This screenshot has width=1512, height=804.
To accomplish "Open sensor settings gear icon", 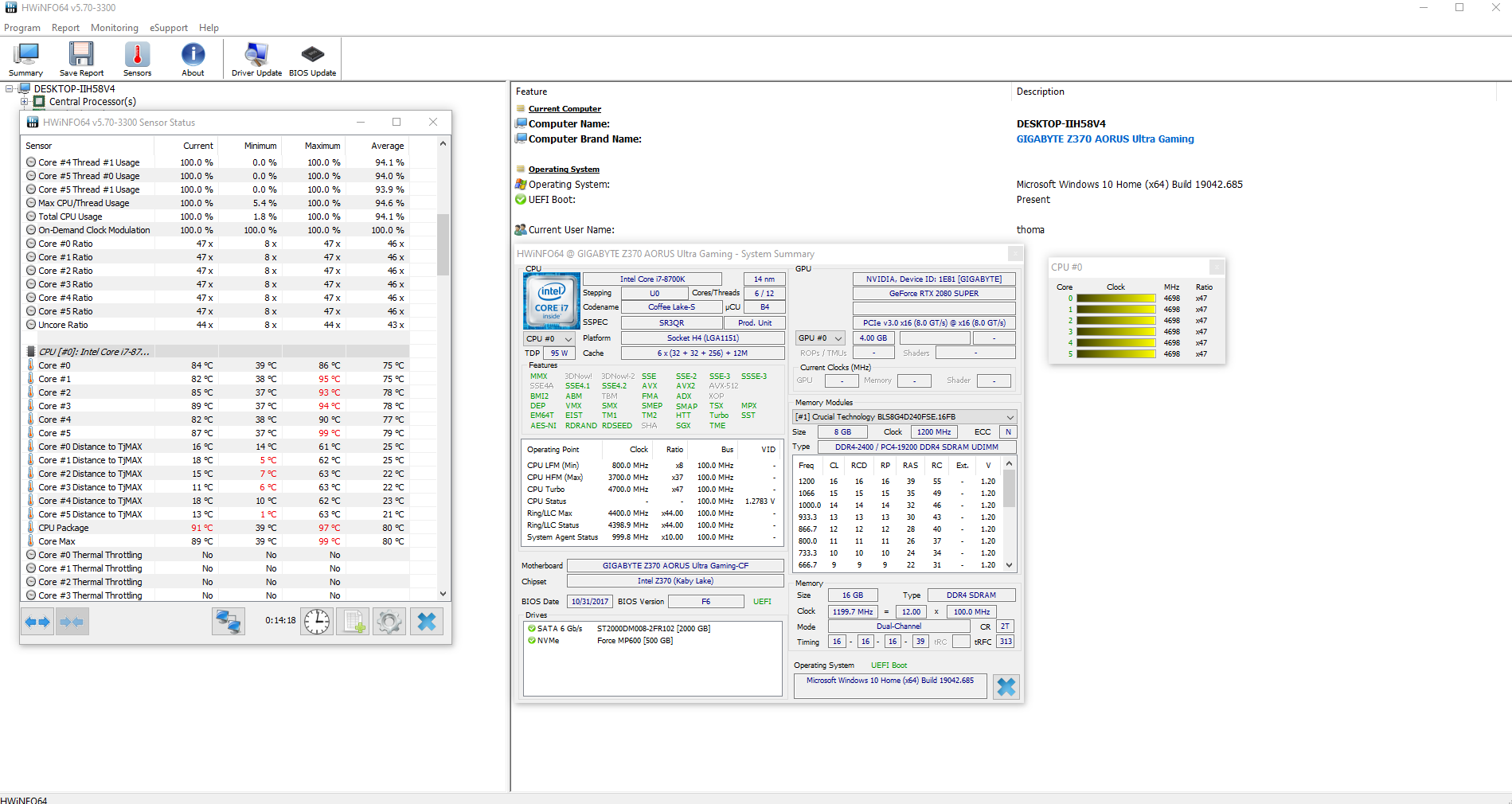I will click(x=389, y=622).
